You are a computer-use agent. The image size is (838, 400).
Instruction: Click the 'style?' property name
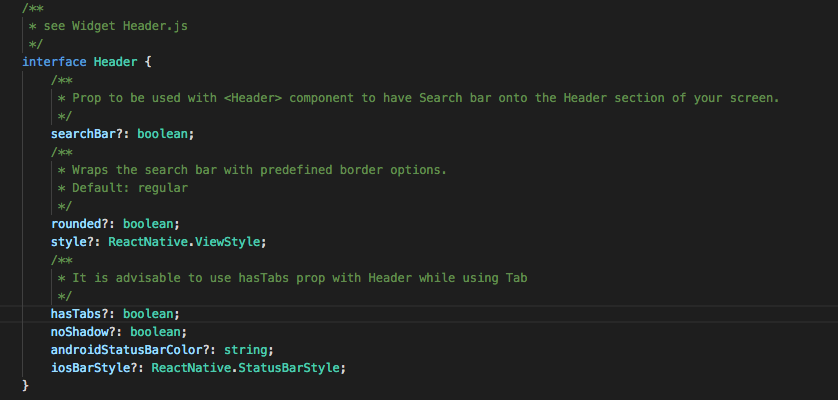pos(73,242)
